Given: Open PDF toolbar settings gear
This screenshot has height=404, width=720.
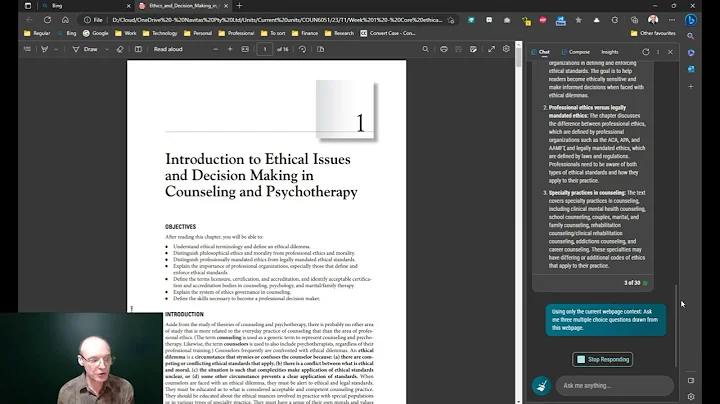Looking at the screenshot, I should pyautogui.click(x=506, y=49).
